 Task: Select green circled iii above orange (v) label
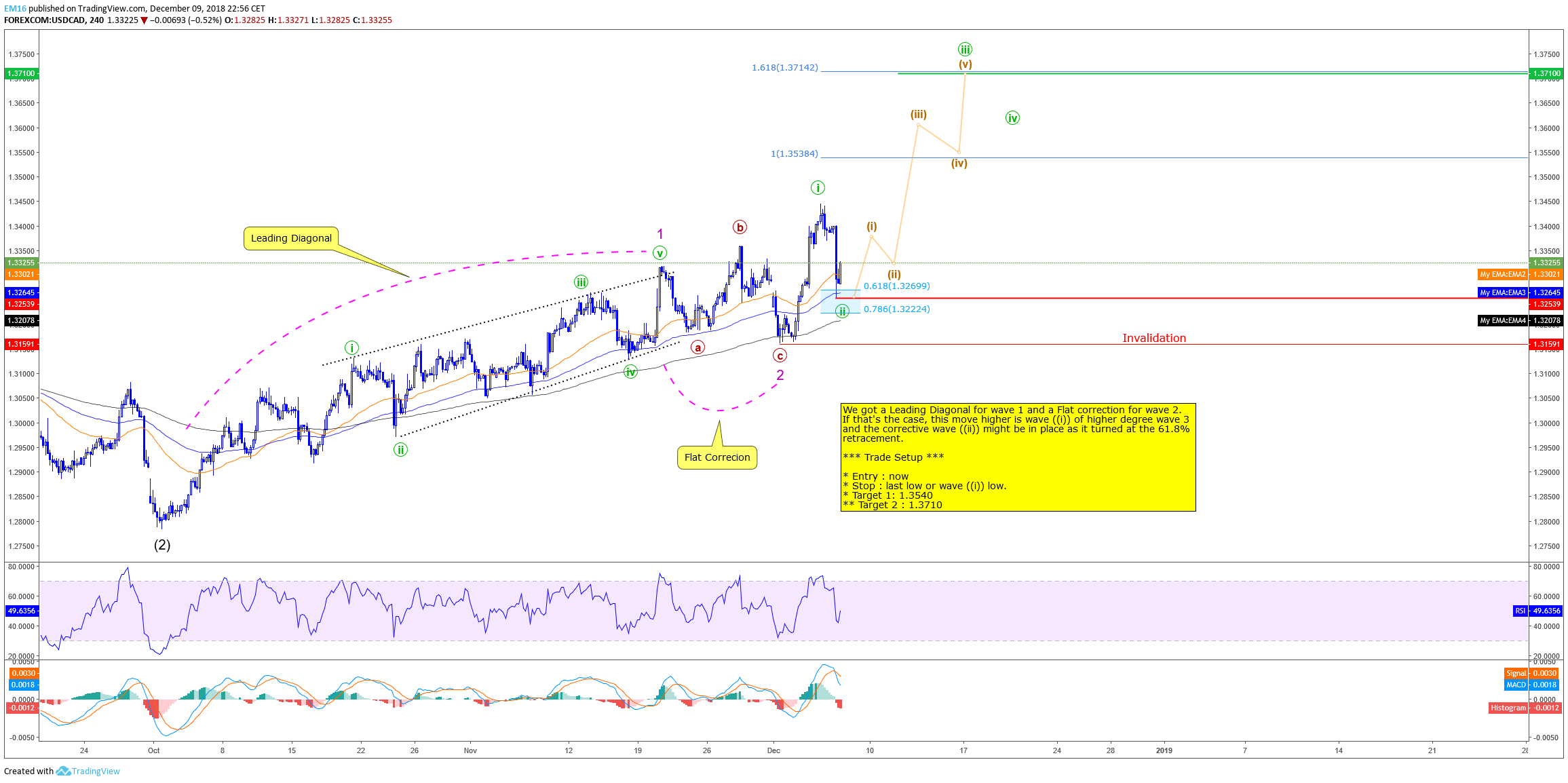point(965,50)
